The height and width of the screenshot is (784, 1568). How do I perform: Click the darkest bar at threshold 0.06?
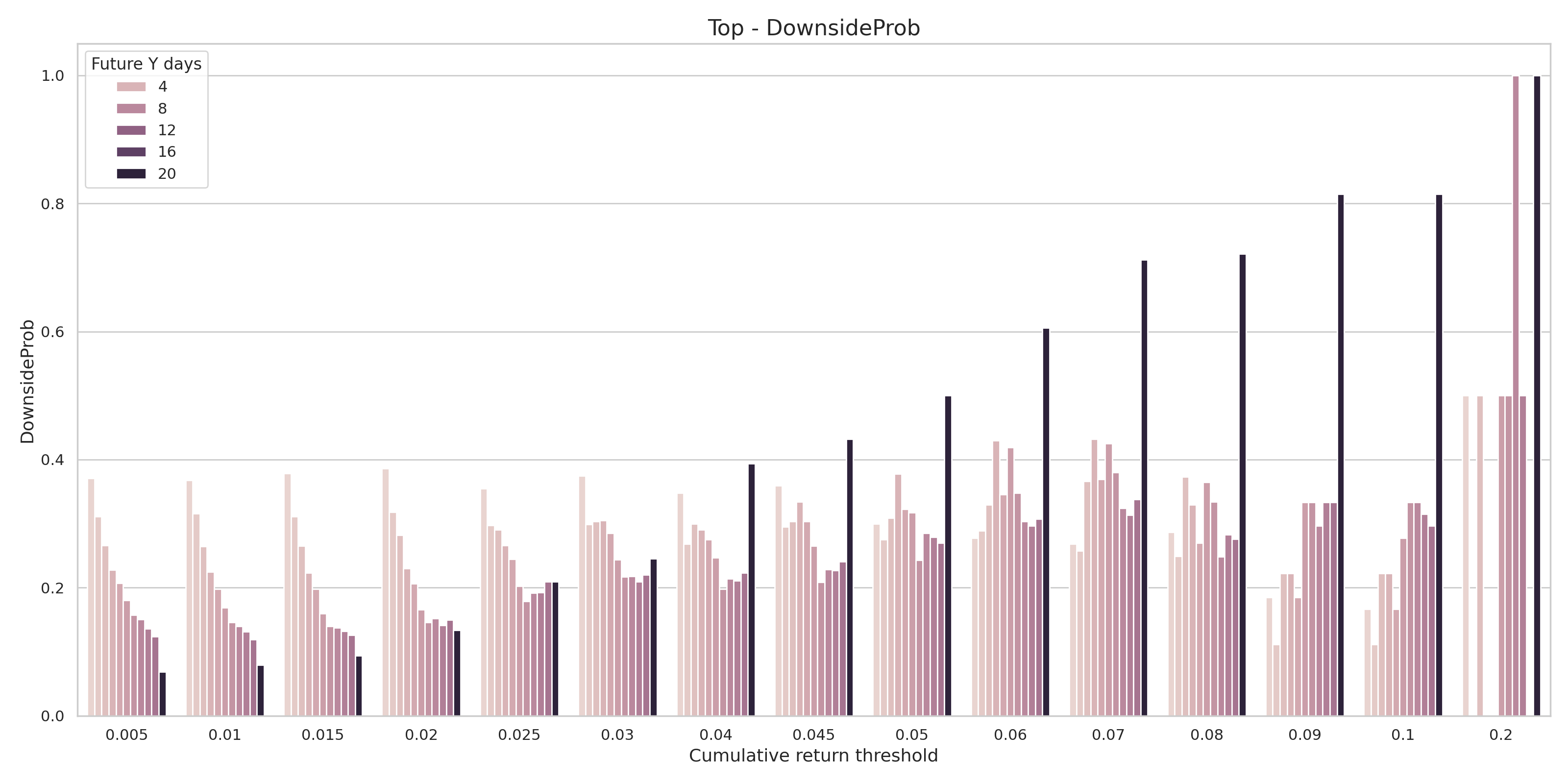click(x=1046, y=523)
